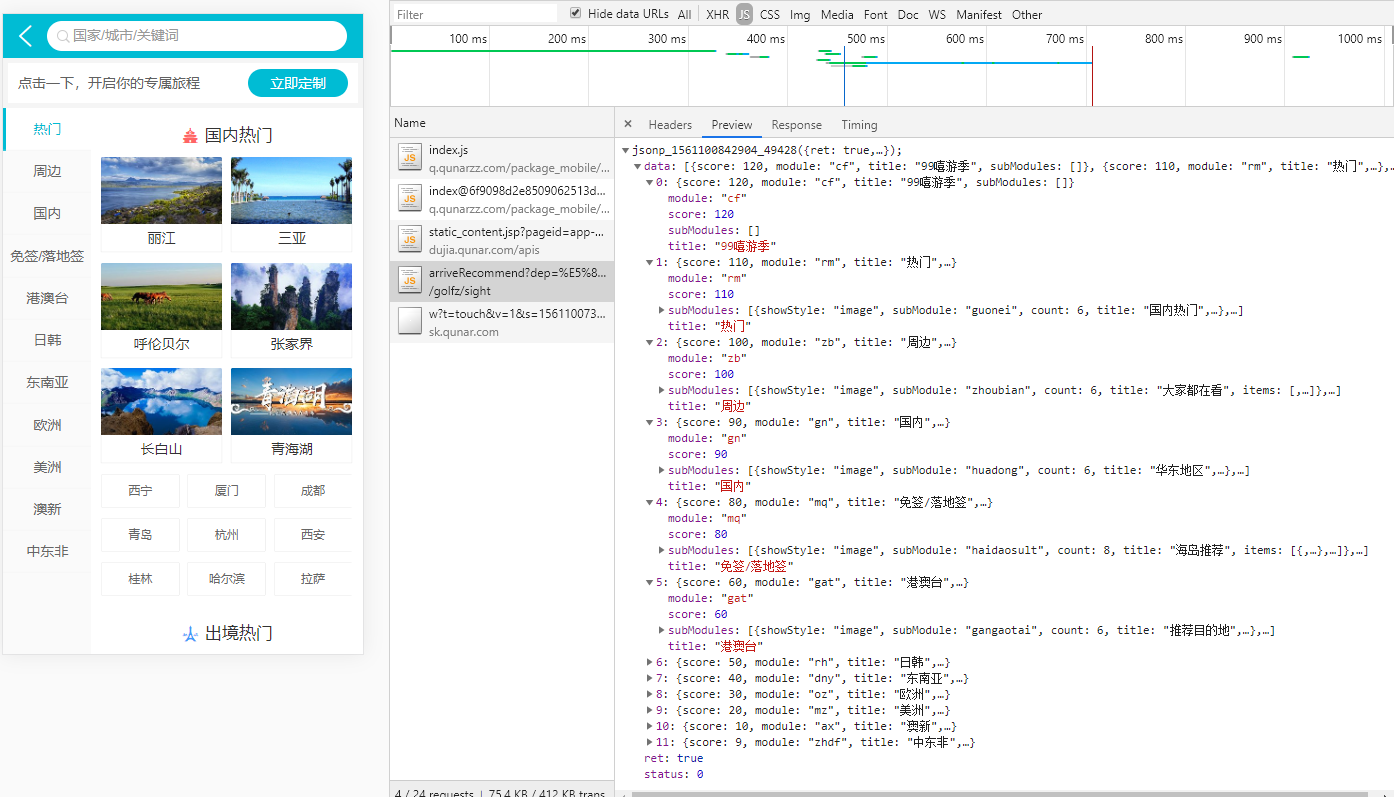Close the request details panel
The image size is (1394, 797).
[x=628, y=125]
